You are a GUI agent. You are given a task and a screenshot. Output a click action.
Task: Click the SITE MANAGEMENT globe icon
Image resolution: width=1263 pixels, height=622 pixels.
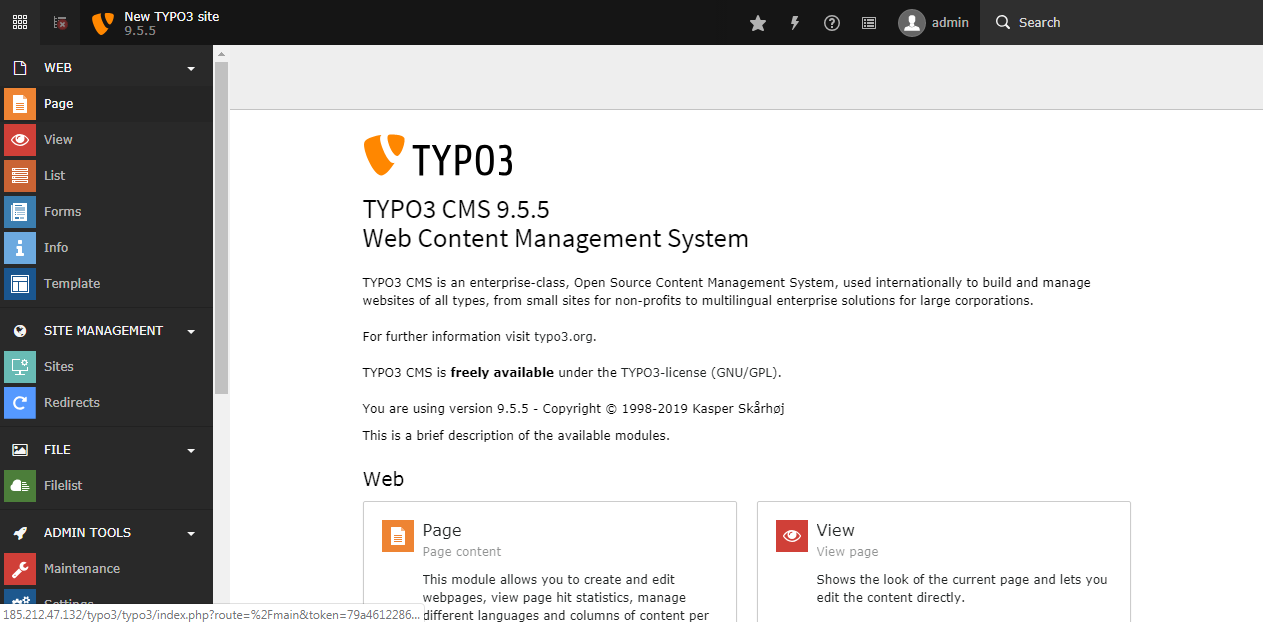[20, 331]
